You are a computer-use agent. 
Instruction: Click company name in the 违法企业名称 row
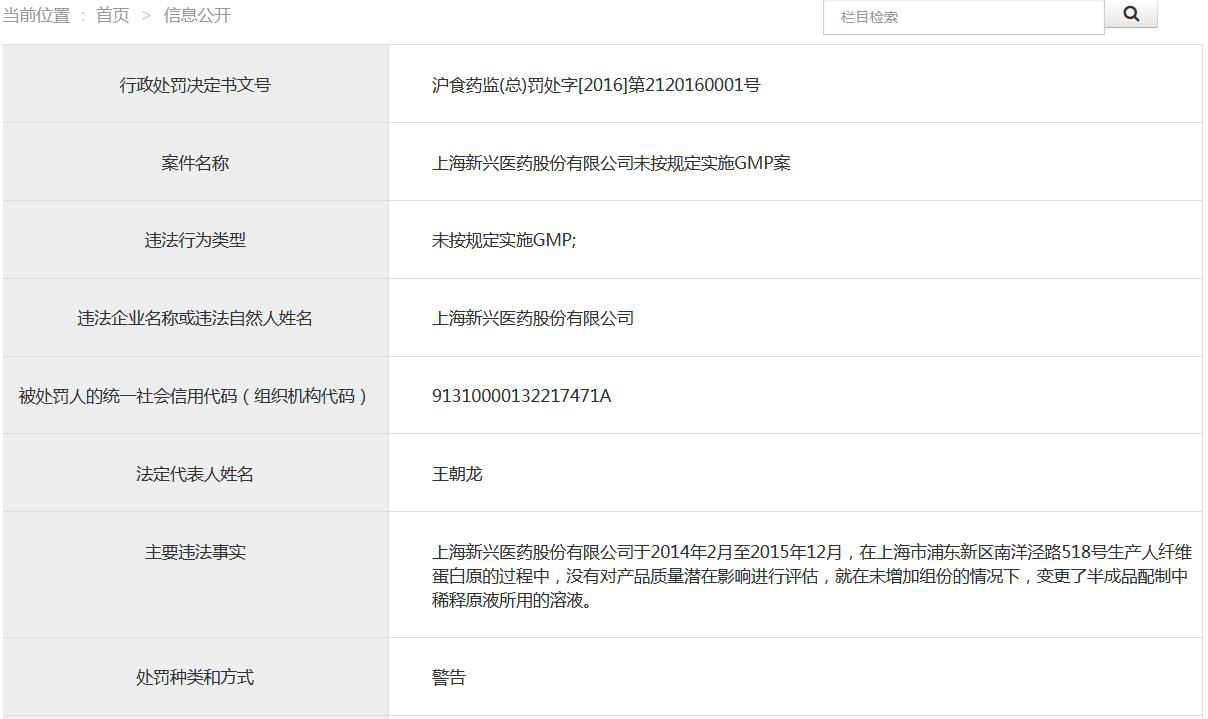tap(533, 318)
